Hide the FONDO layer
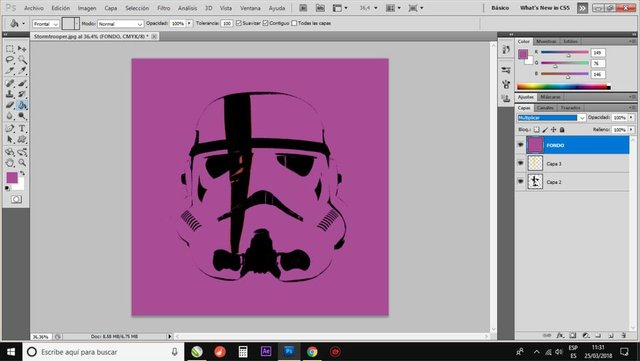The height and width of the screenshot is (361, 640). click(x=520, y=145)
